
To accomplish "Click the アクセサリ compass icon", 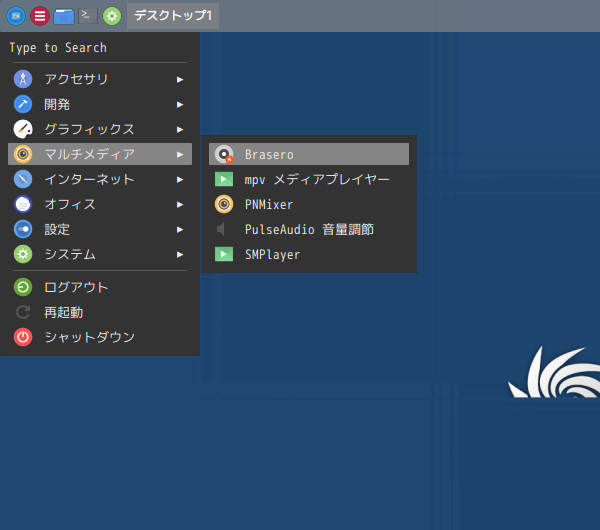I will [x=23, y=79].
